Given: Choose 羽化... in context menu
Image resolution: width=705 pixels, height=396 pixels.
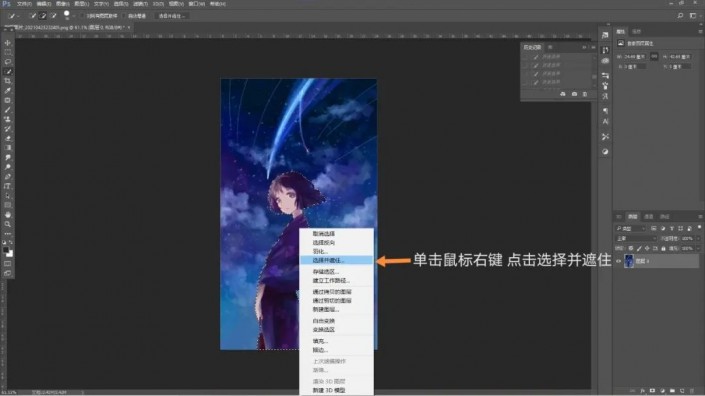Looking at the screenshot, I should 336,251.
